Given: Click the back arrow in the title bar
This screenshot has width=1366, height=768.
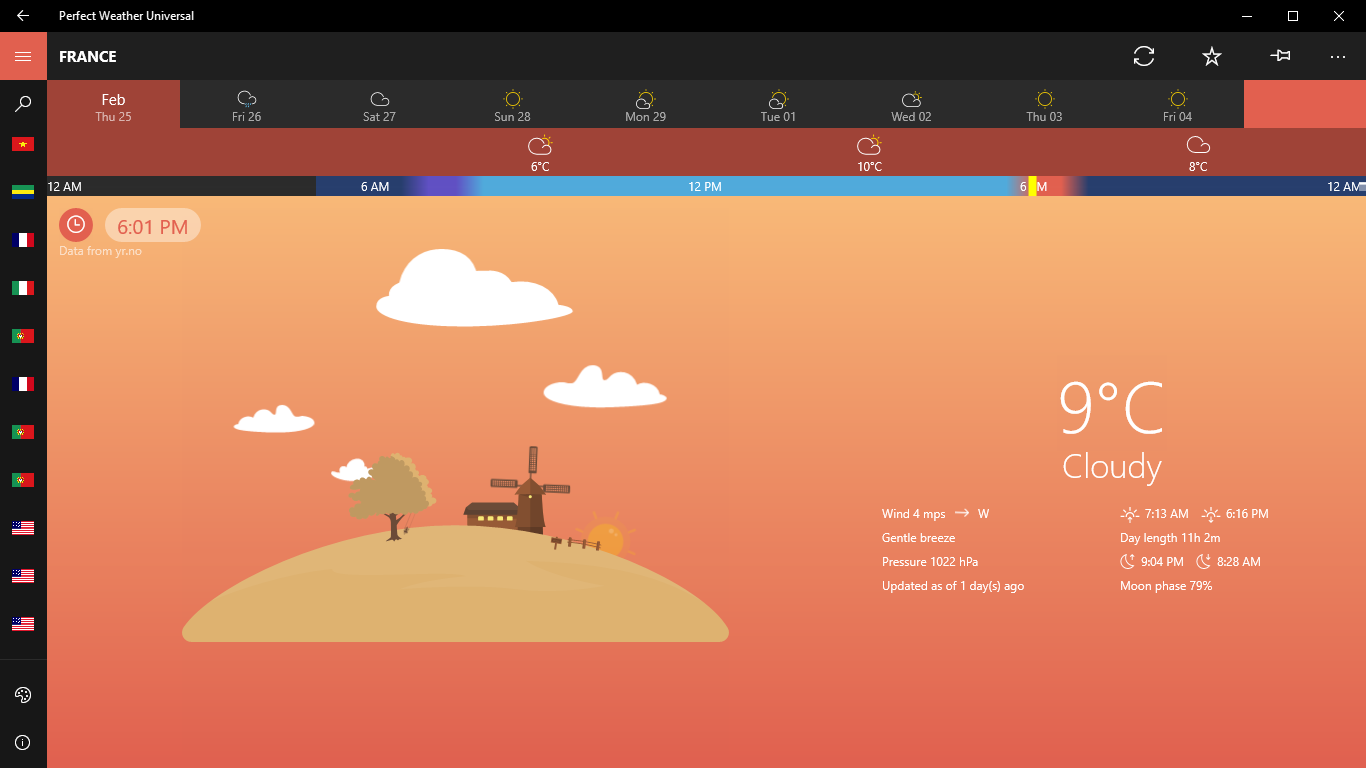Looking at the screenshot, I should click(x=20, y=15).
